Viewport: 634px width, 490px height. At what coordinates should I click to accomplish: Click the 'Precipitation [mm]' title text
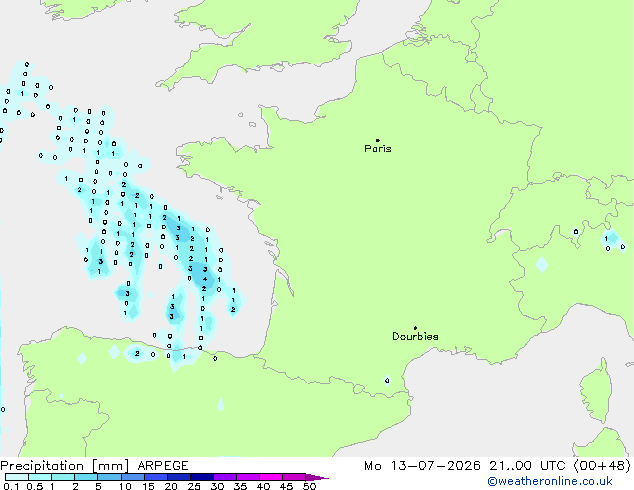pos(65,466)
